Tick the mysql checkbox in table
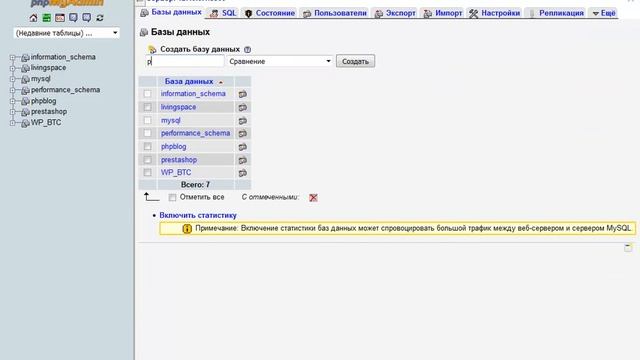Viewport: 640px width, 360px height. [x=147, y=120]
